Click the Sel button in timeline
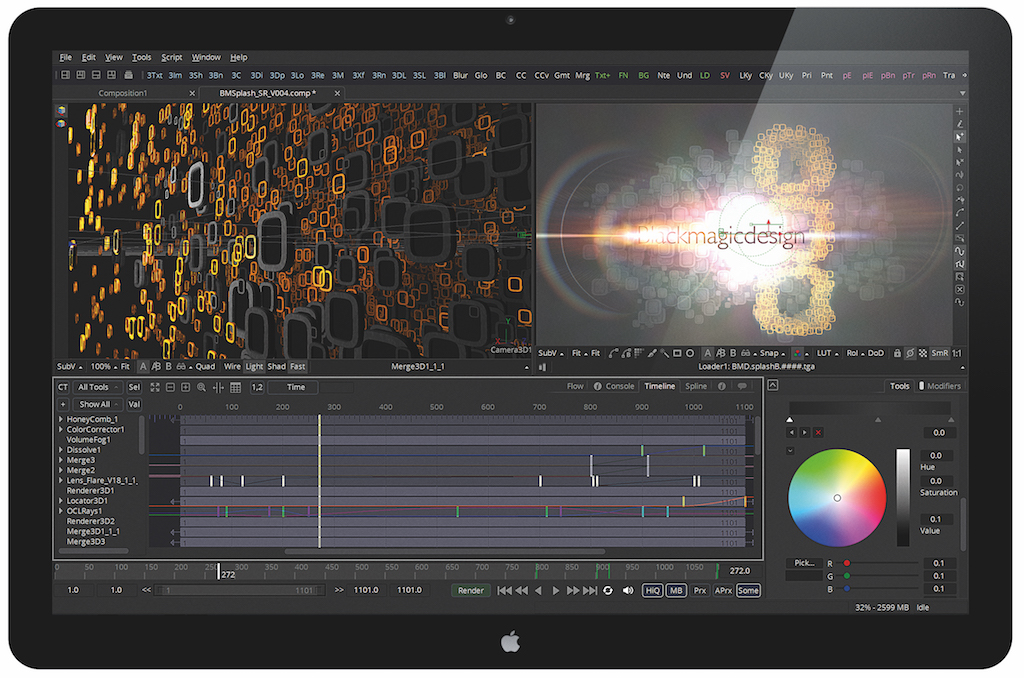This screenshot has width=1024, height=678. click(134, 387)
